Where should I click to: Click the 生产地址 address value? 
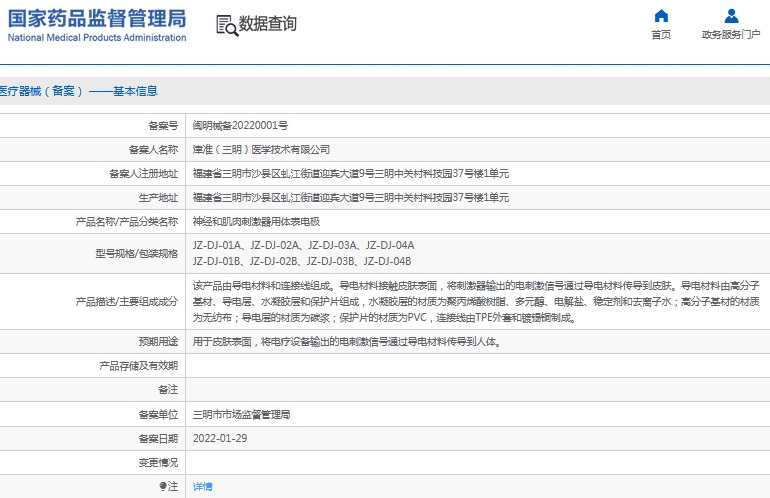coord(351,198)
